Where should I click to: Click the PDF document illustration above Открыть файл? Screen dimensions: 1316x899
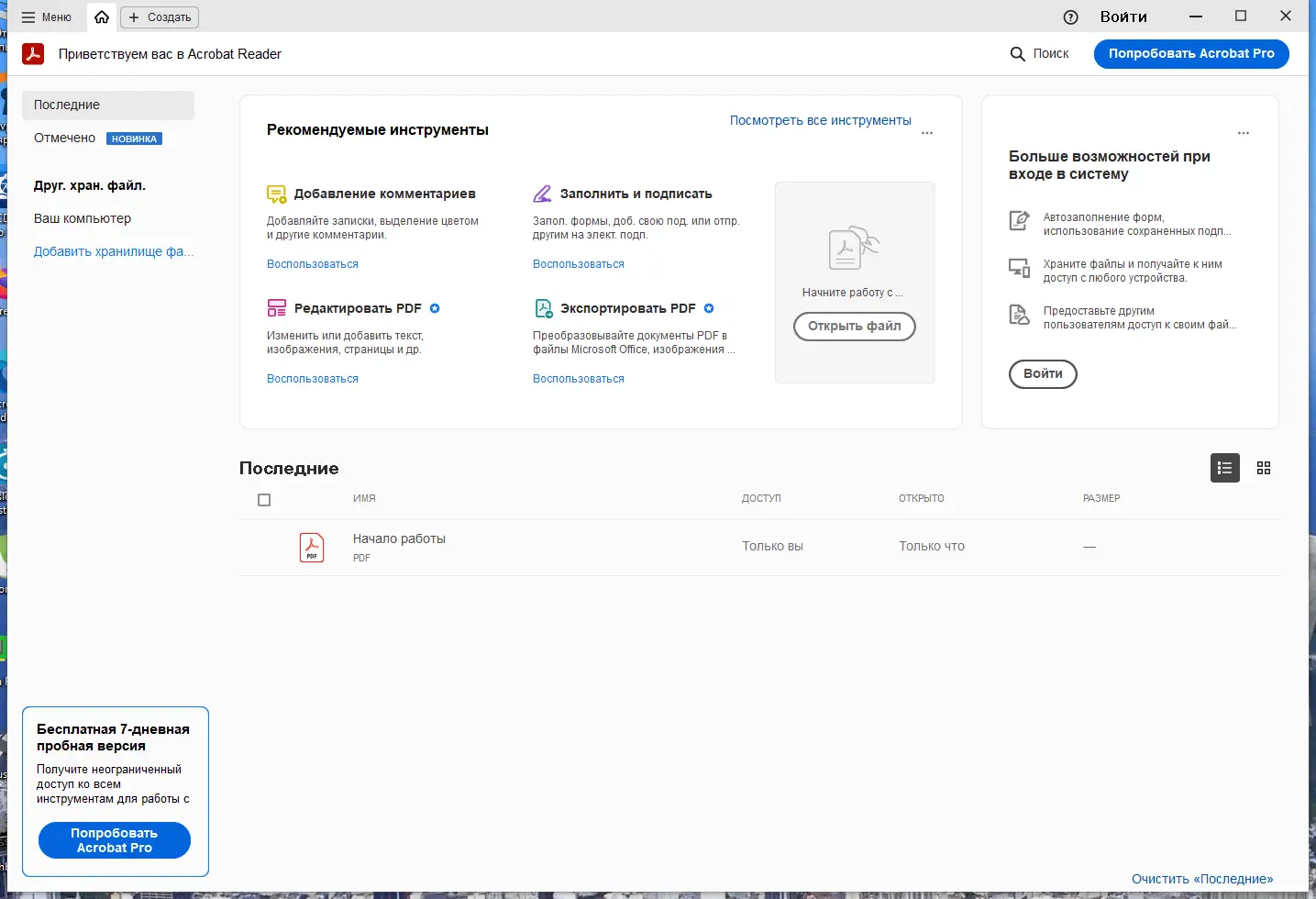click(854, 248)
